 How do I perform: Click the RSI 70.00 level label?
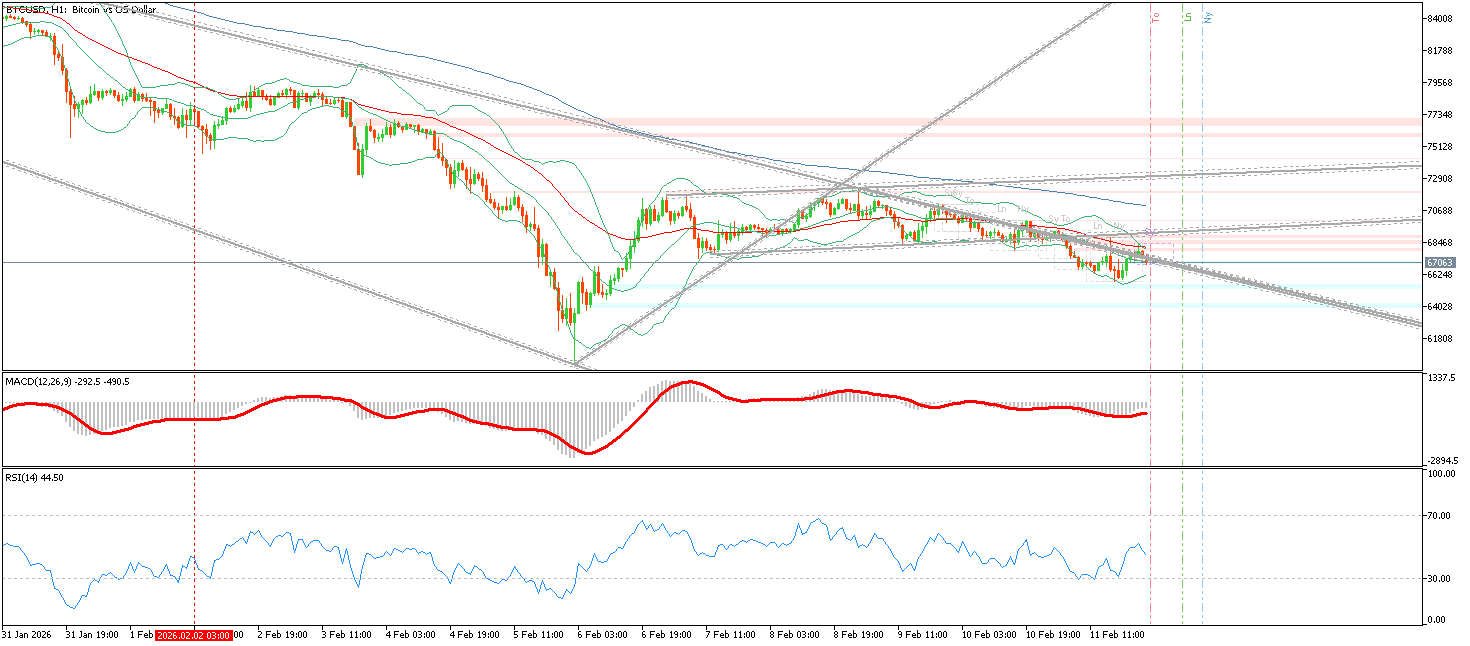(x=1440, y=516)
